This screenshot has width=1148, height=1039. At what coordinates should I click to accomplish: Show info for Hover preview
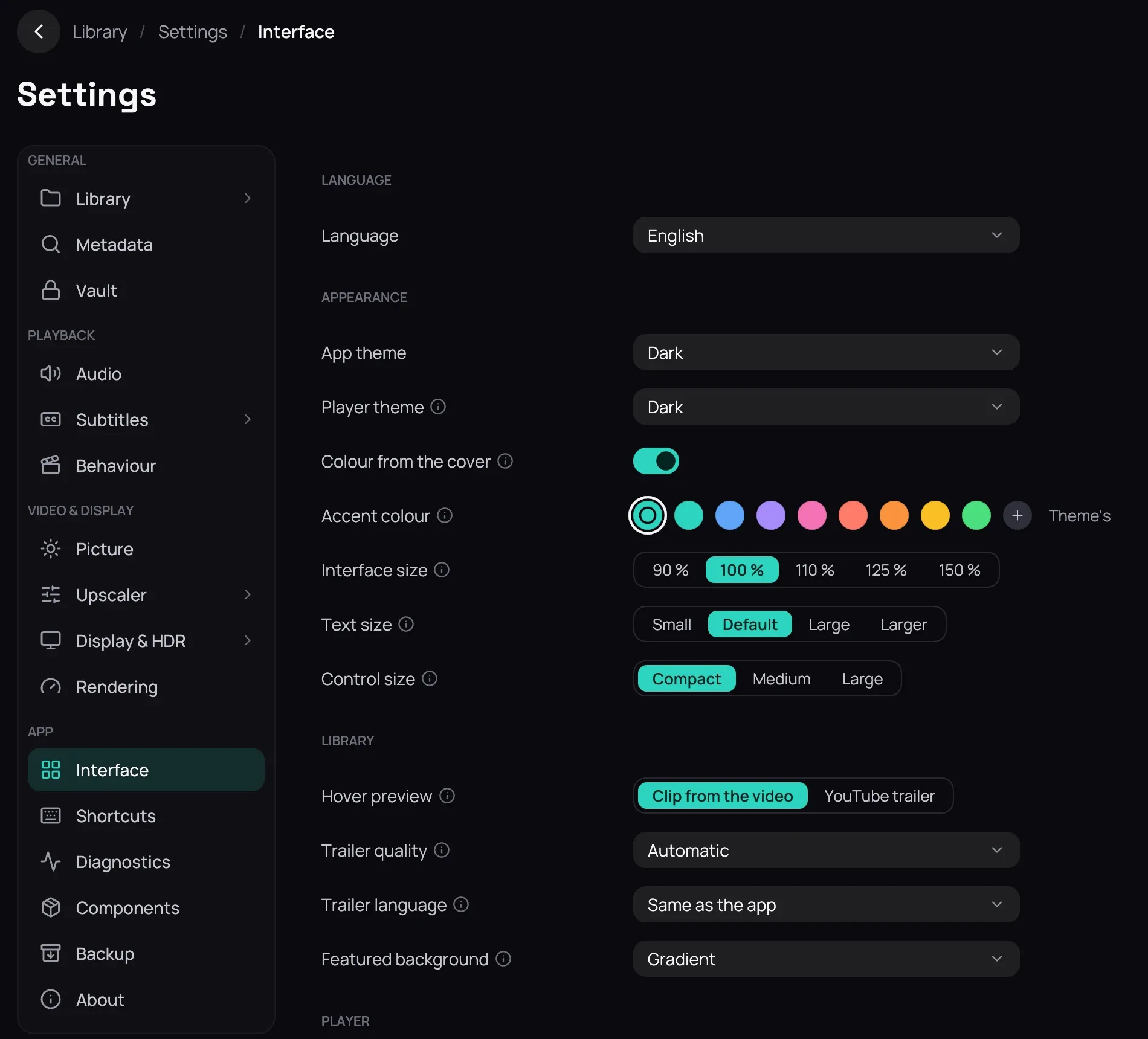click(x=447, y=796)
